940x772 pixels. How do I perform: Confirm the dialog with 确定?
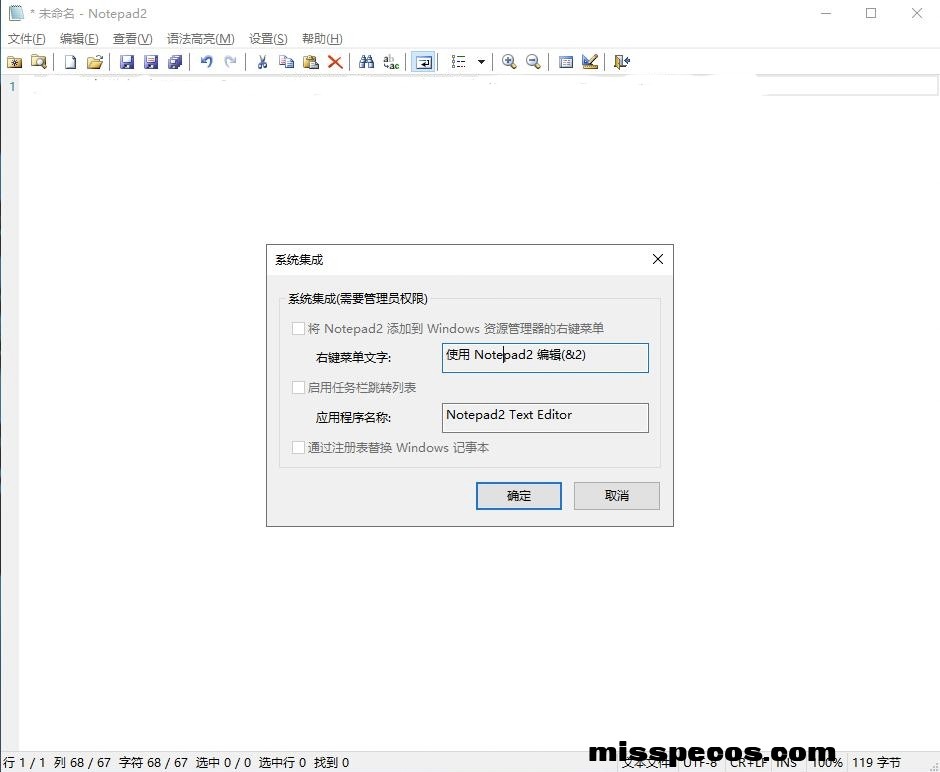[519, 496]
